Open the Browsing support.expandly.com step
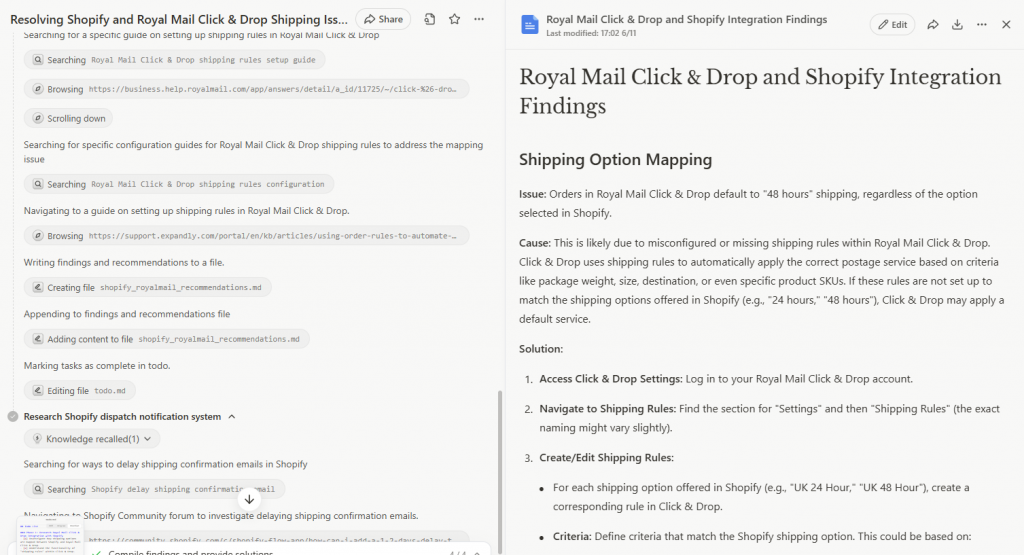Screen dimensions: 1024x555 pyautogui.click(x=246, y=236)
